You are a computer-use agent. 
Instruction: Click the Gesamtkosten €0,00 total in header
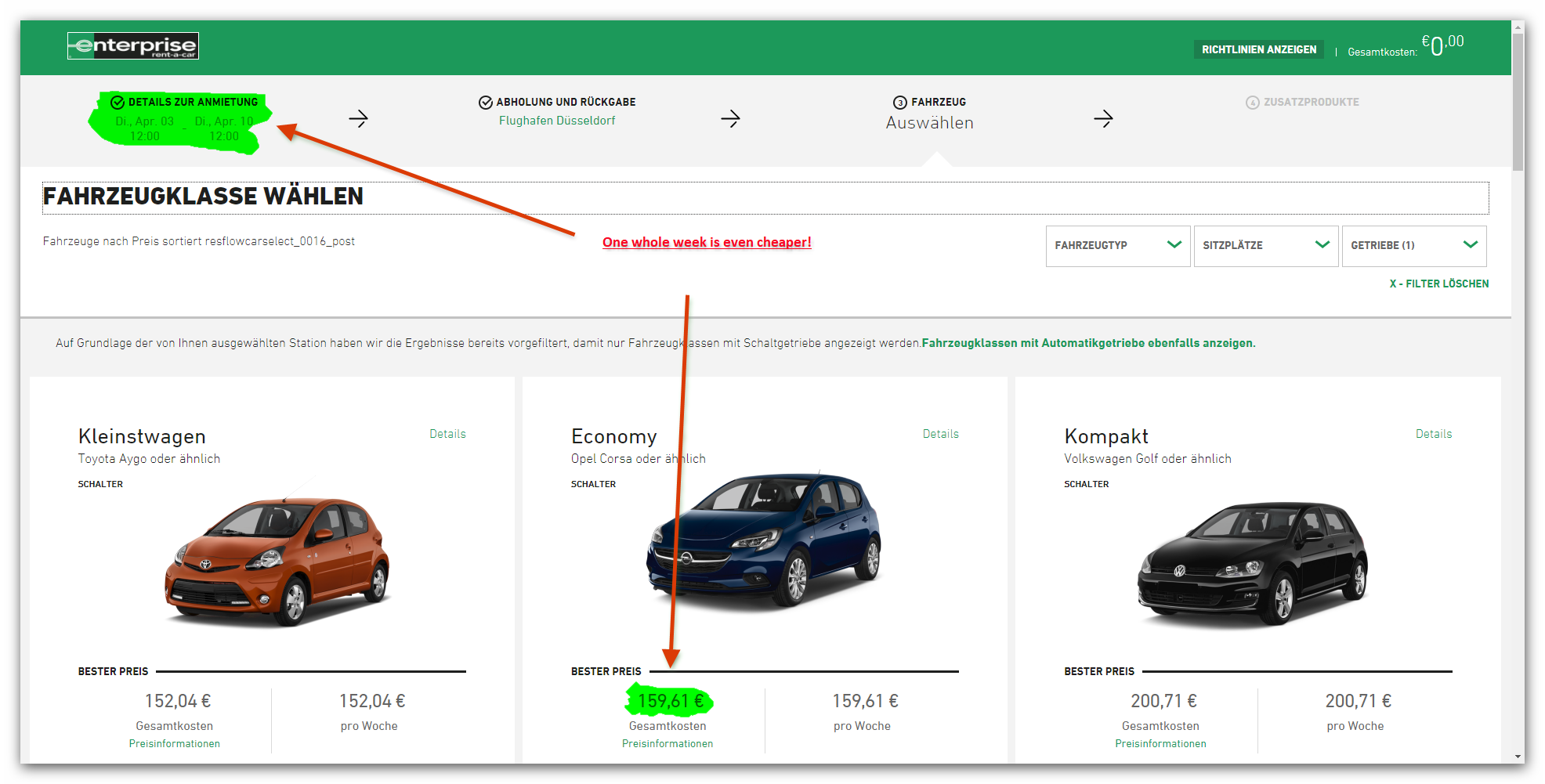[x=1406, y=46]
